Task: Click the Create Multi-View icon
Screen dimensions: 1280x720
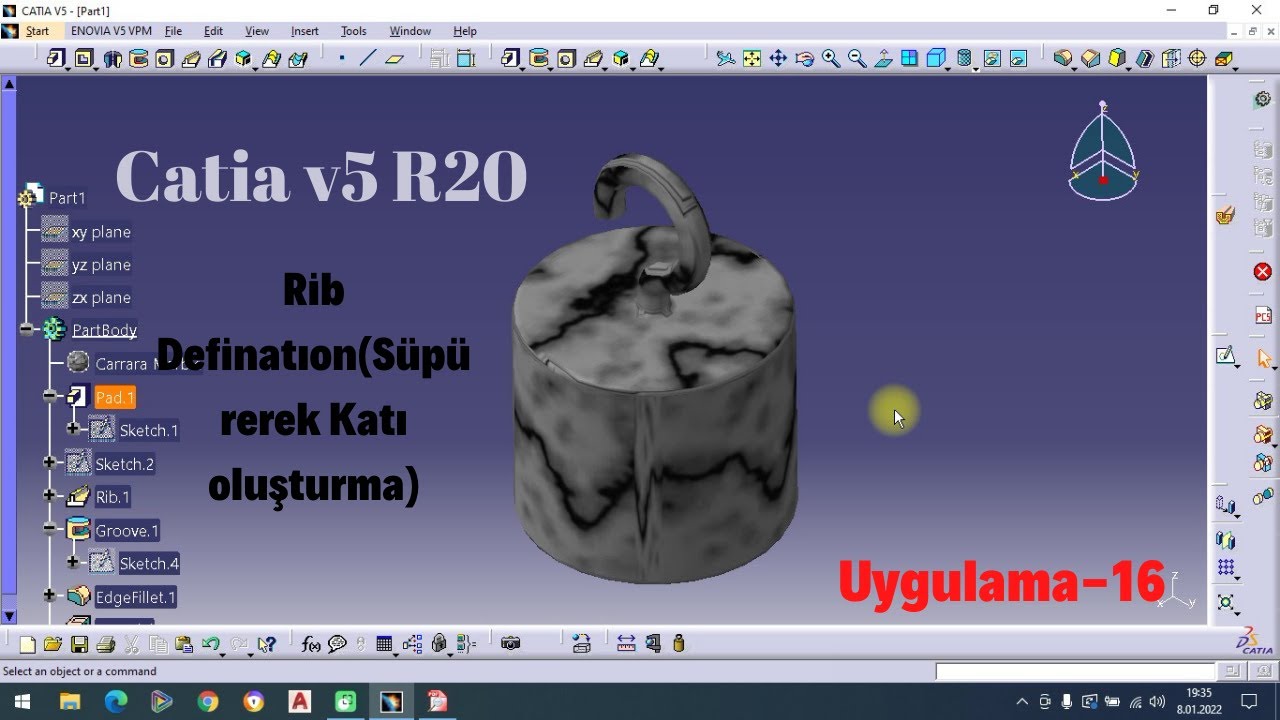Action: coord(909,59)
